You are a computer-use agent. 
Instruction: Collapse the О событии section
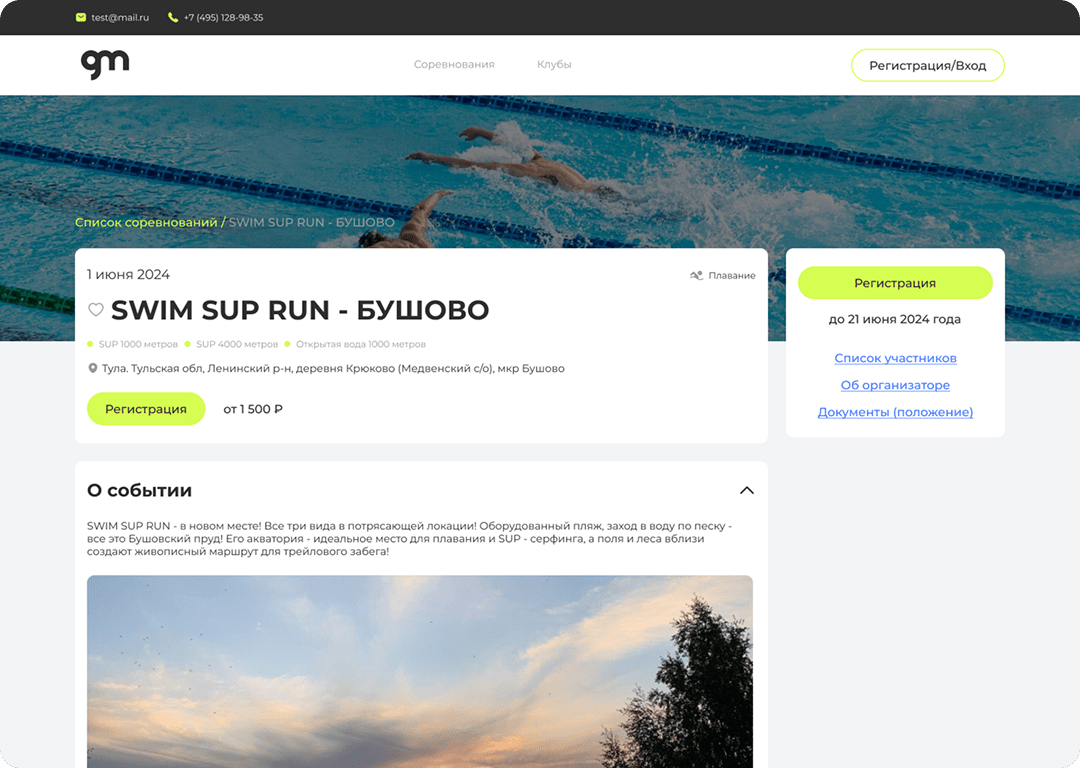click(x=746, y=490)
